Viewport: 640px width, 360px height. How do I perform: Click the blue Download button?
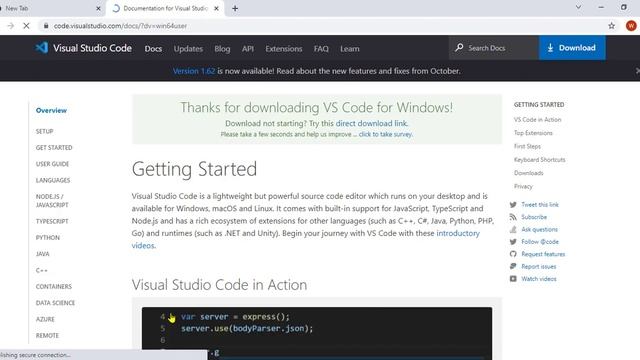572,48
